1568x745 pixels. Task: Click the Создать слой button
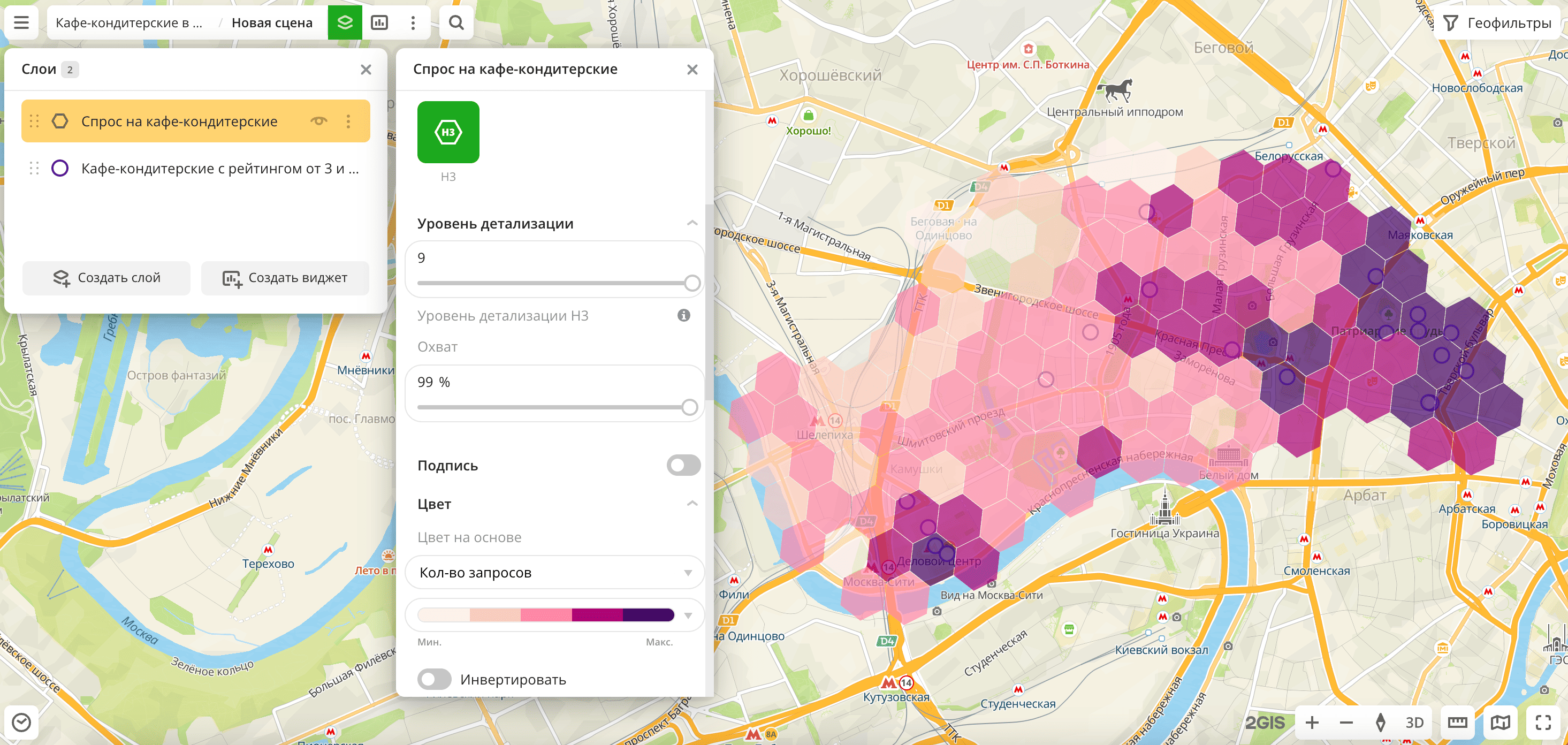click(x=106, y=278)
